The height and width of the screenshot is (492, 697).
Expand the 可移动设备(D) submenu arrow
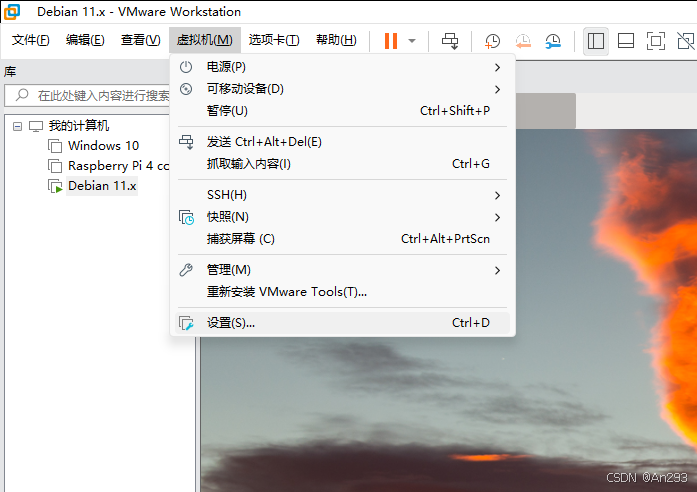coord(497,89)
